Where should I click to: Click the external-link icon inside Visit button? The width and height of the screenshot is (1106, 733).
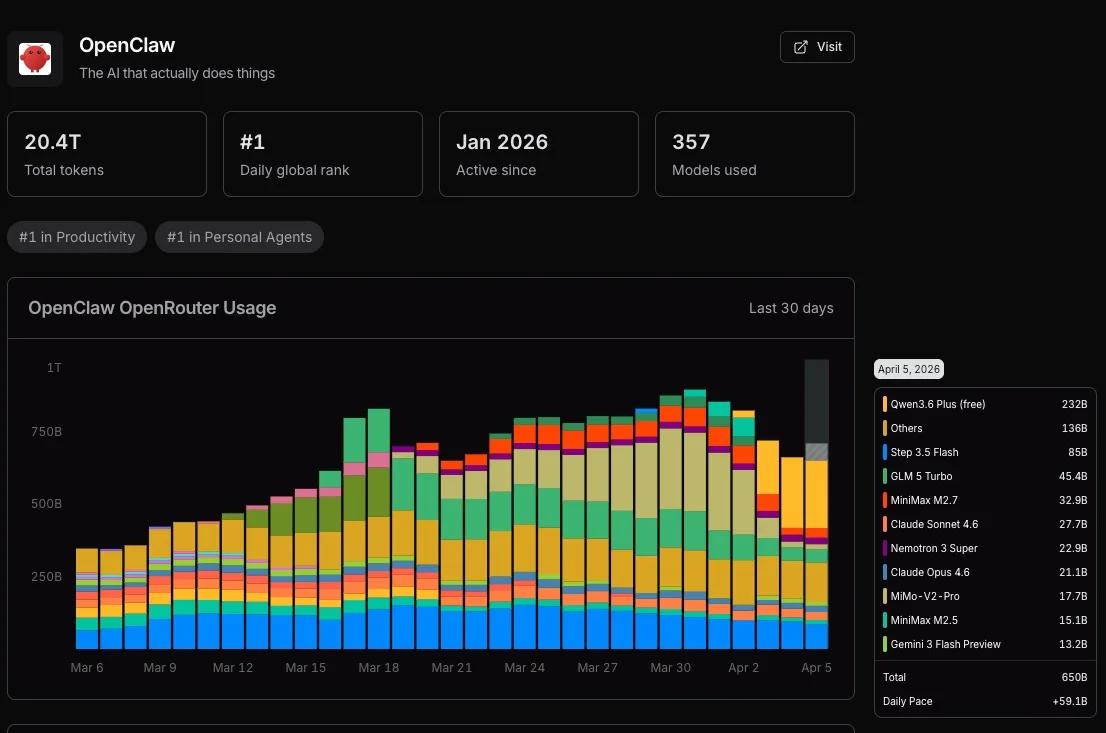pos(801,46)
